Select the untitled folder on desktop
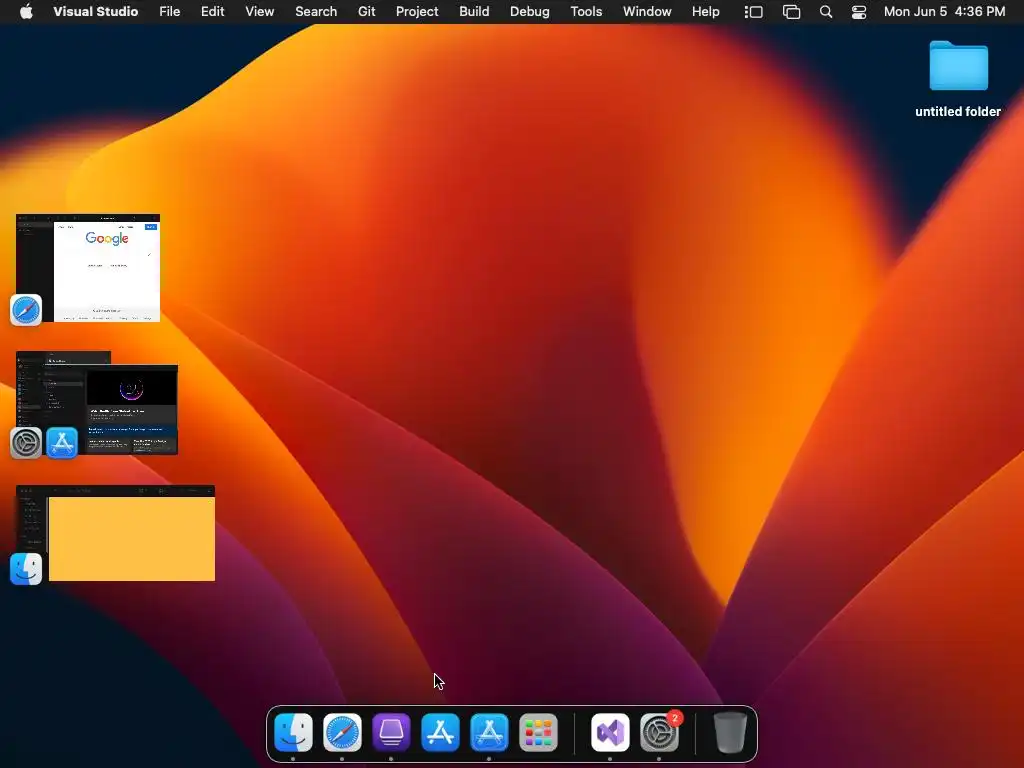This screenshot has height=768, width=1024. pyautogui.click(x=958, y=65)
